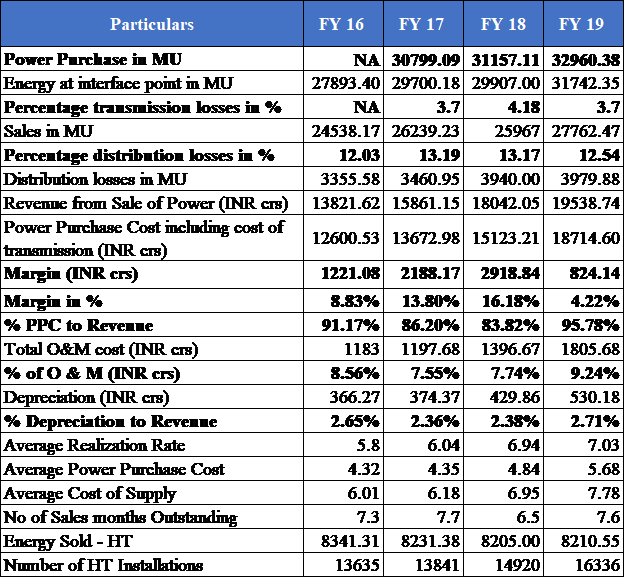Select the FY 18 column header
Image resolution: width=625 pixels, height=578 pixels.
503,24
